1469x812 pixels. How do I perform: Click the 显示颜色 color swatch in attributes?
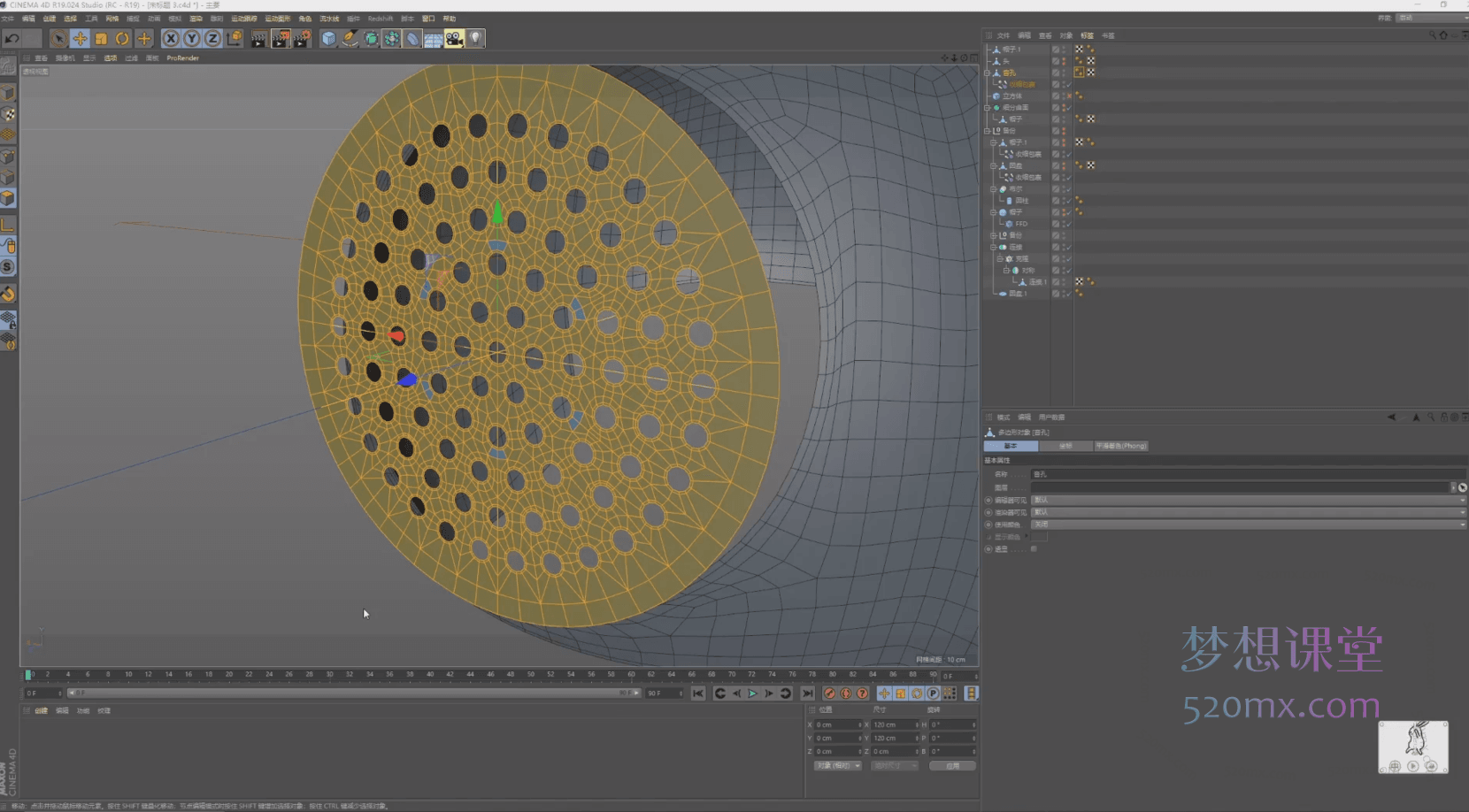tap(1040, 537)
